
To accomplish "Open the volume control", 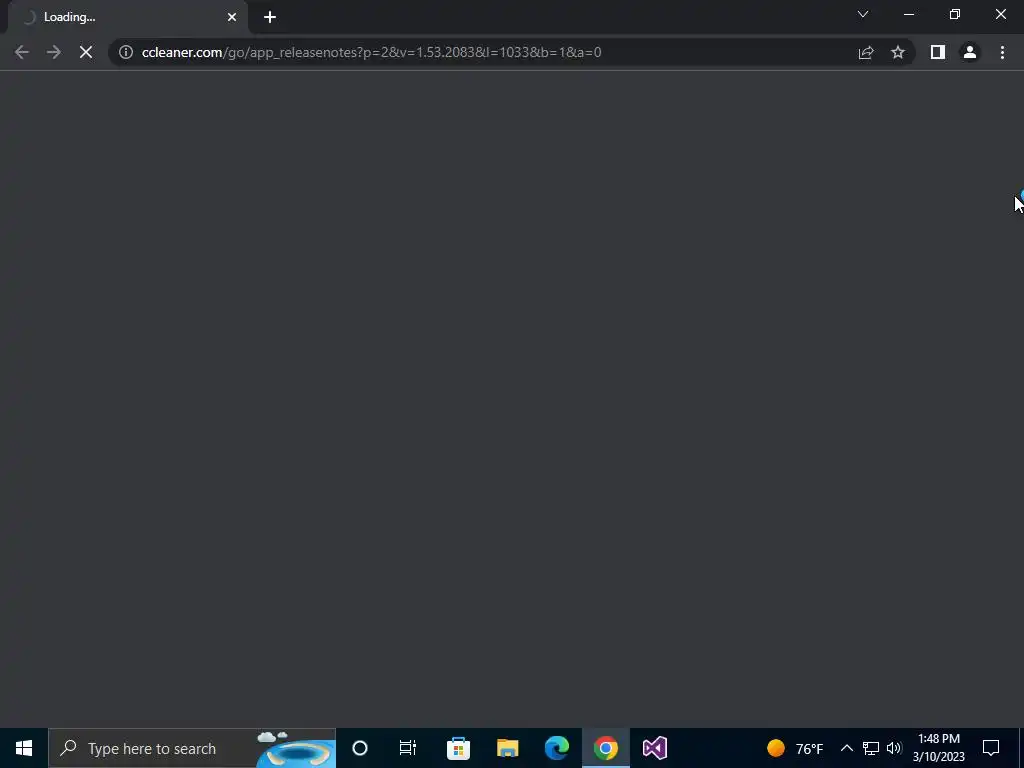I will 894,748.
